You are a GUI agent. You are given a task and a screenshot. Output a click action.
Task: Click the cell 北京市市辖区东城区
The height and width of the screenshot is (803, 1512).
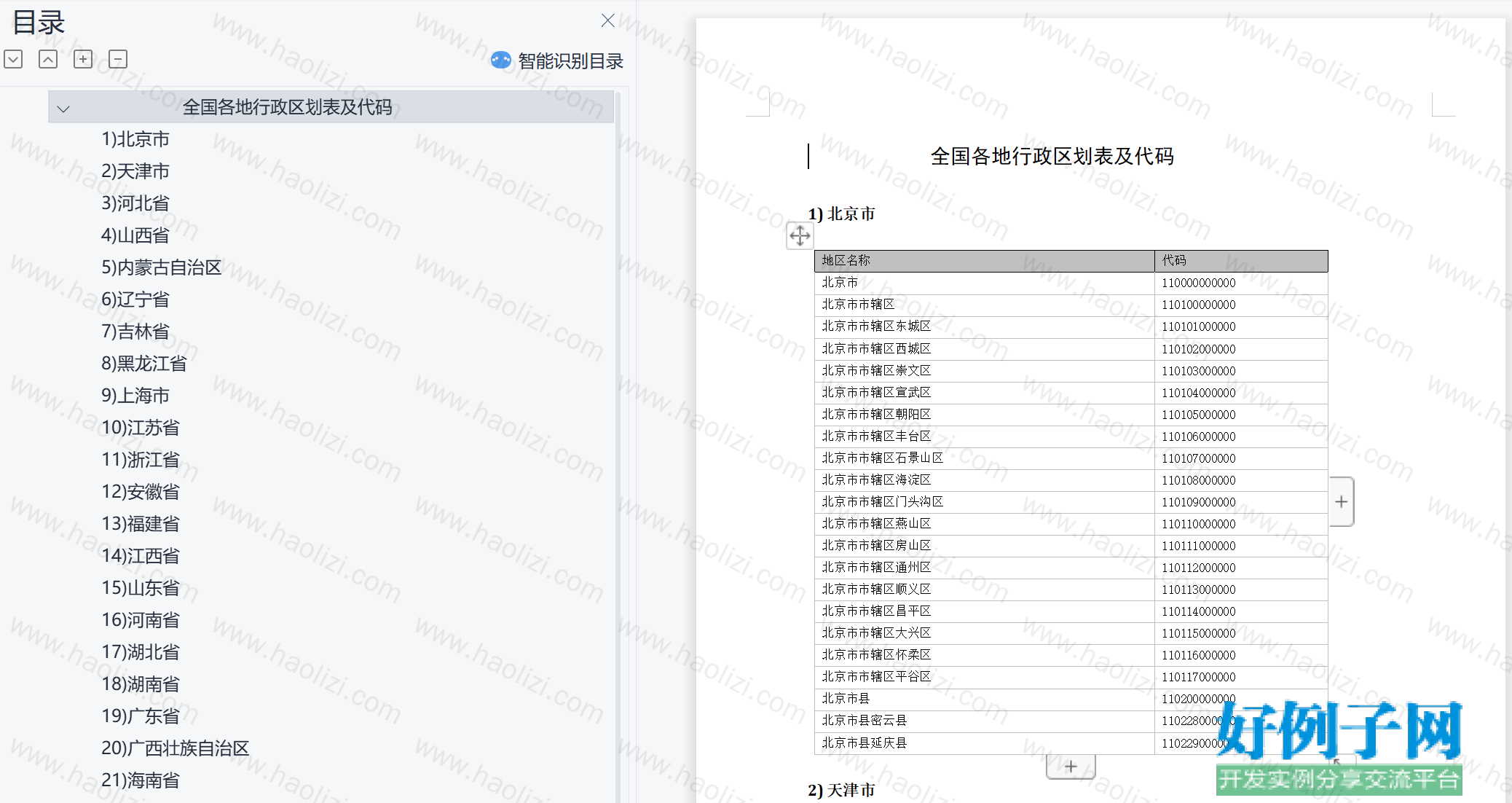pos(984,326)
